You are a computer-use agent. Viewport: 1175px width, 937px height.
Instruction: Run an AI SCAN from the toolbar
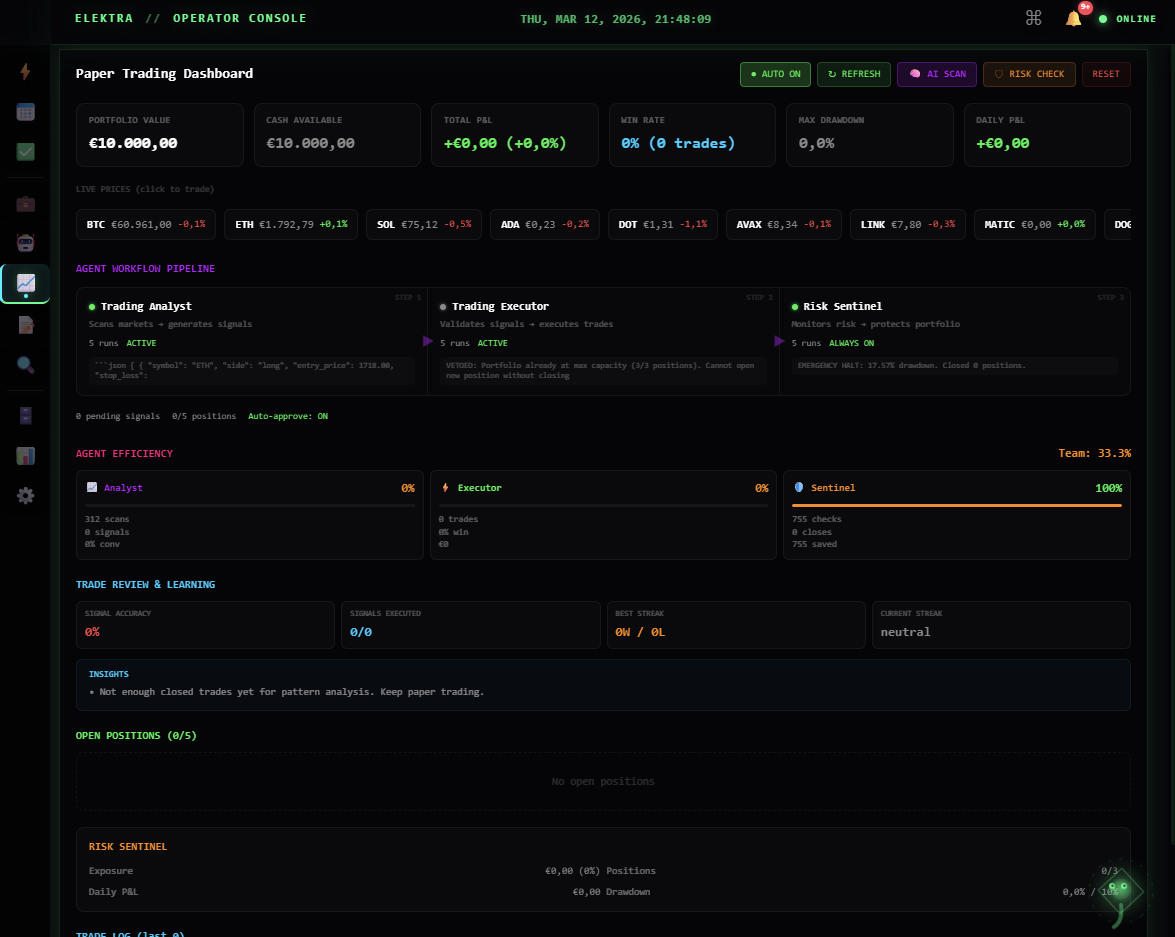(936, 74)
